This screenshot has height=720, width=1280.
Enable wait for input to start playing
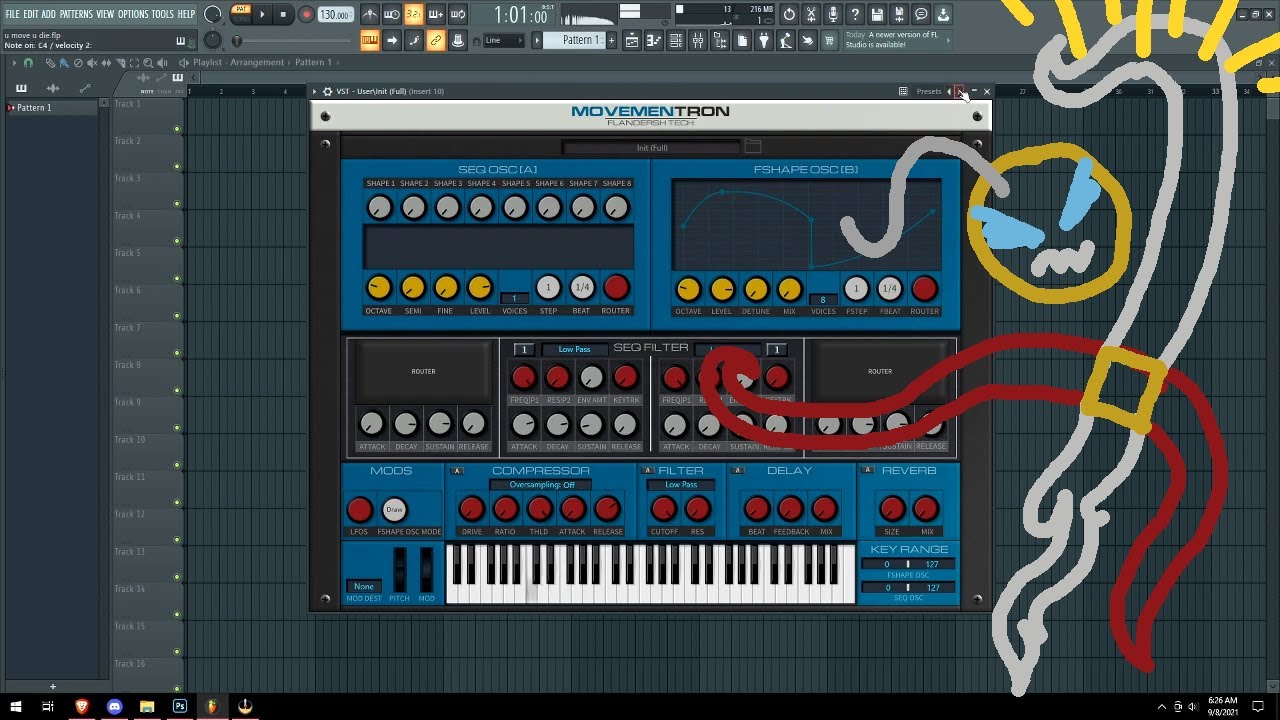tap(392, 15)
